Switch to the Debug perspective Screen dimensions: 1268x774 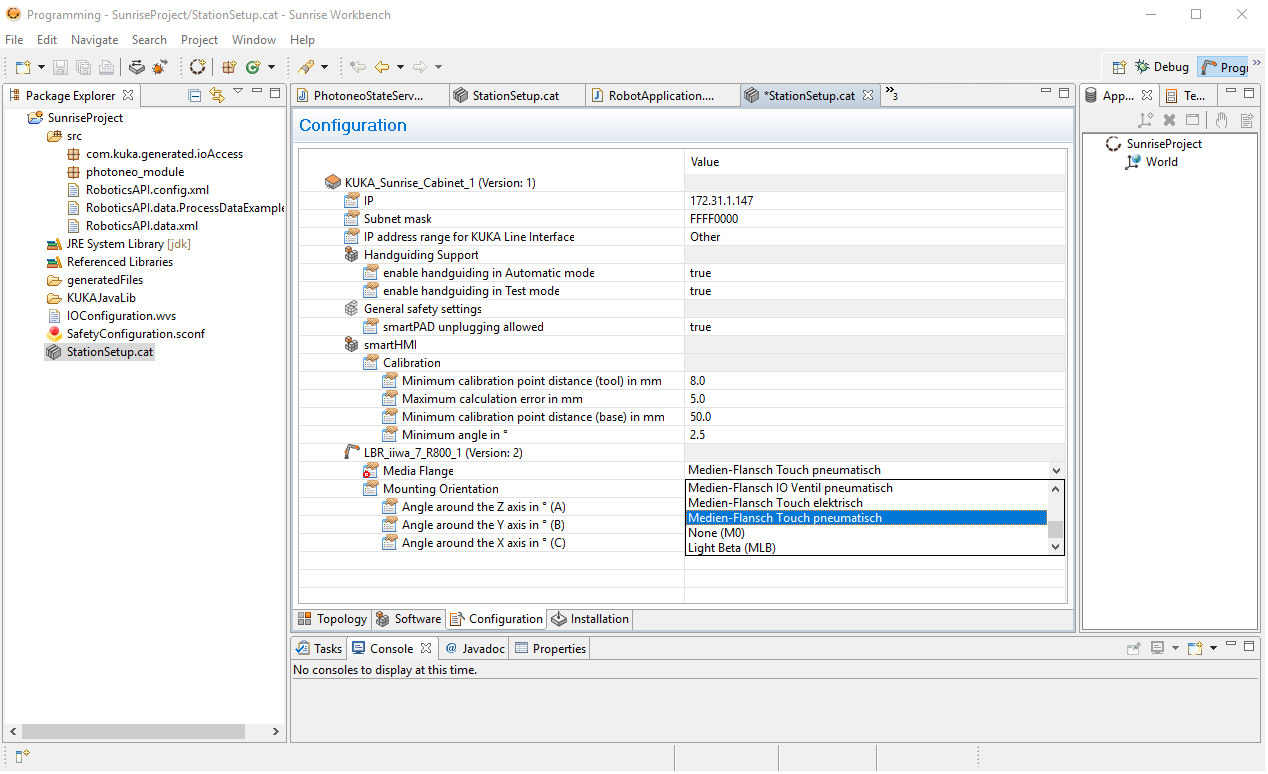(1161, 67)
